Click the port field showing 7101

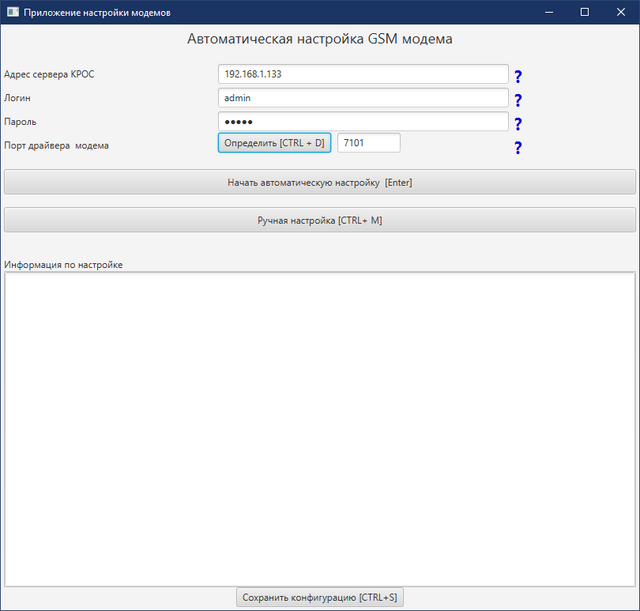point(368,143)
